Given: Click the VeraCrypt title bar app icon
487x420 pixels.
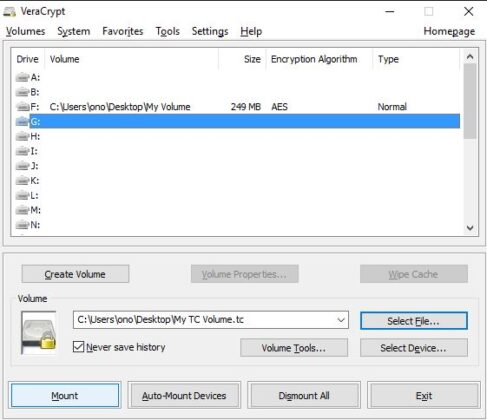Looking at the screenshot, I should 10,12.
